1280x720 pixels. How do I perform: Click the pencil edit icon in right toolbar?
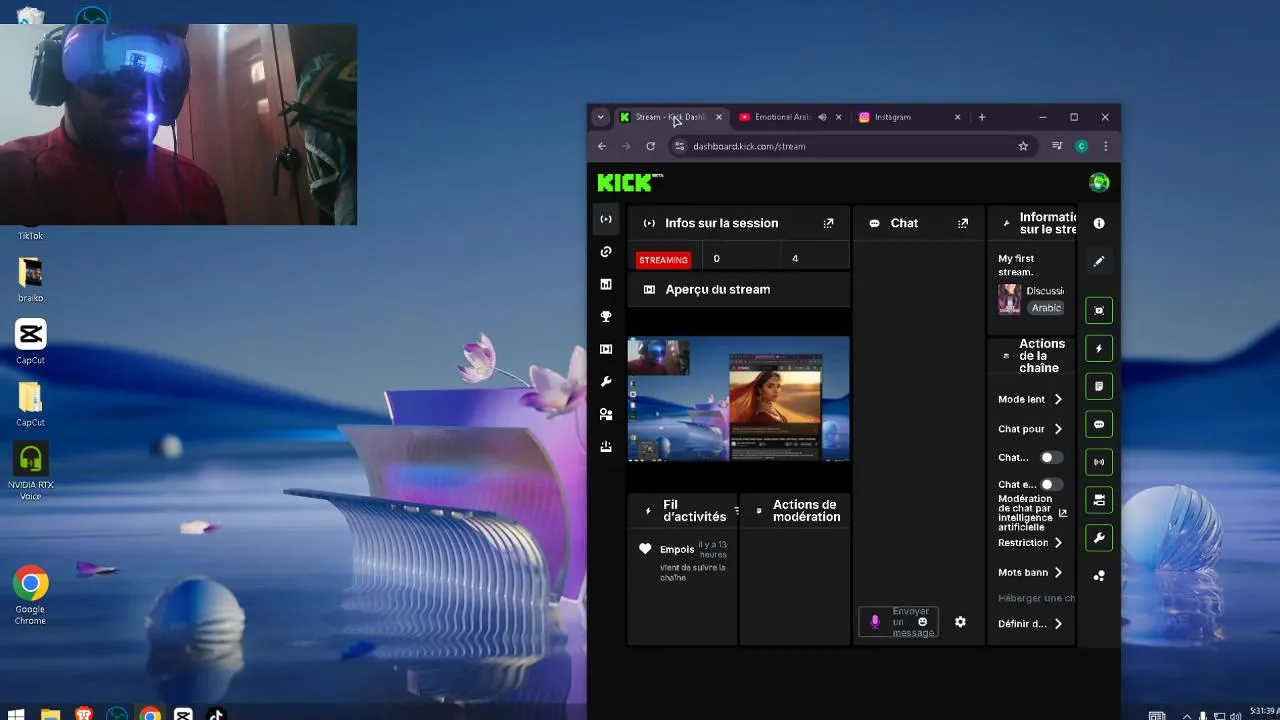click(x=1099, y=261)
